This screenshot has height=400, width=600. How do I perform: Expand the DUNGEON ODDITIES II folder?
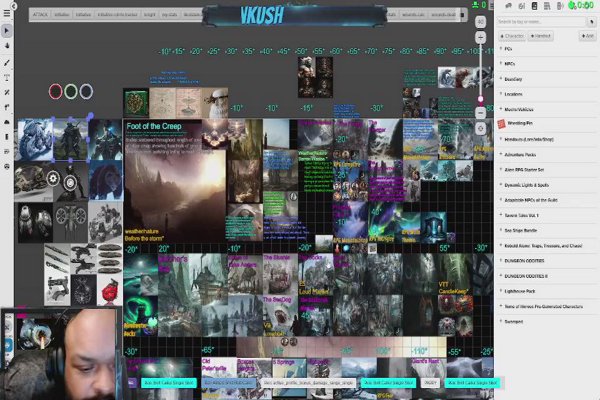546,276
